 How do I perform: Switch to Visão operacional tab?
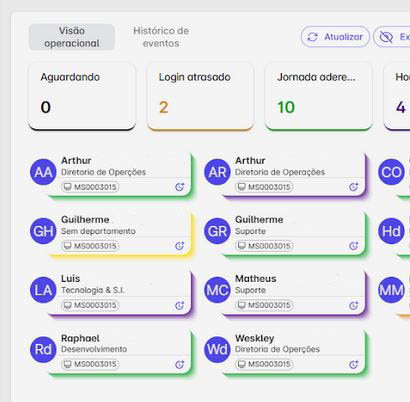click(x=72, y=37)
